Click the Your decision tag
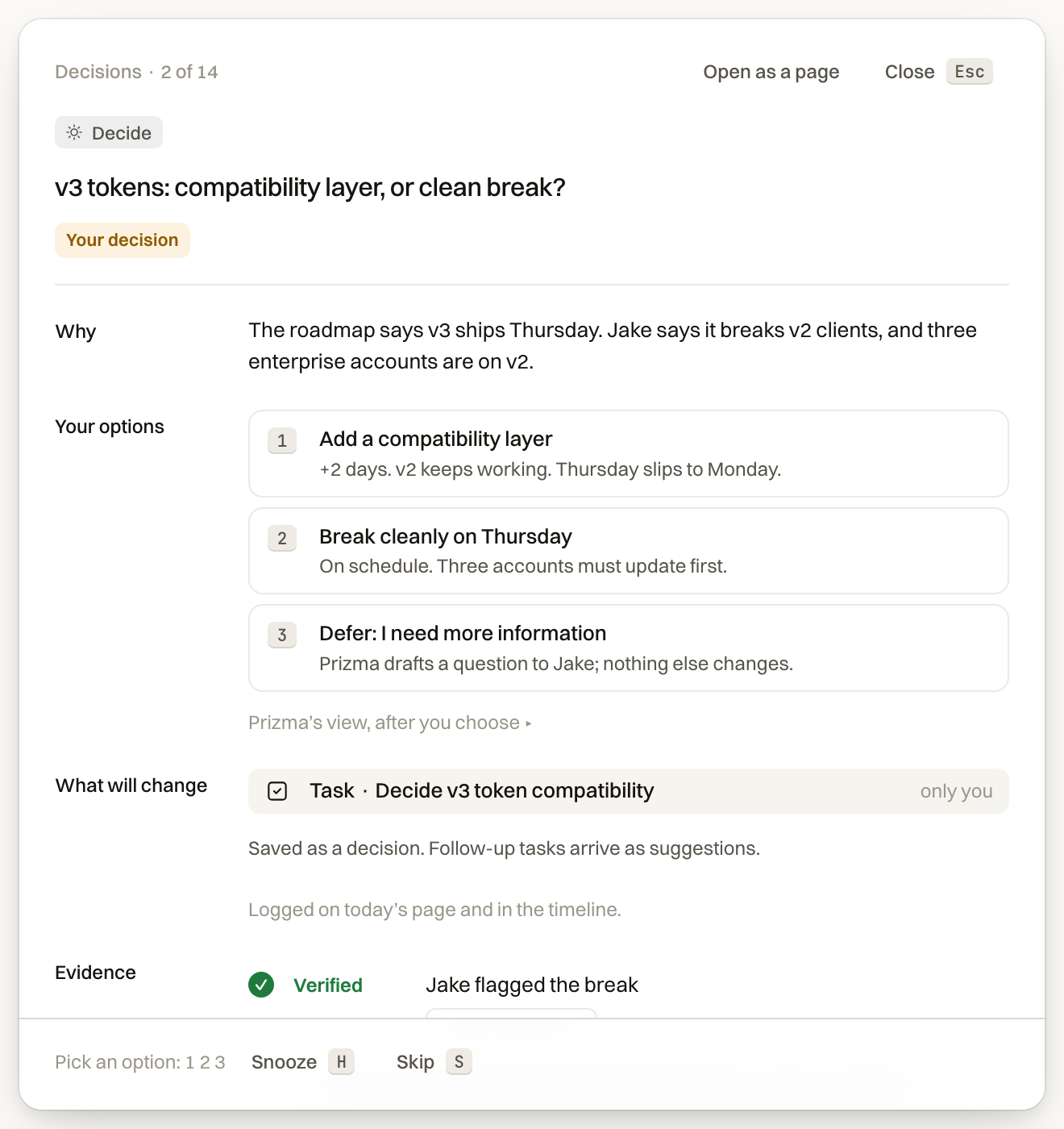The width and height of the screenshot is (1064, 1129). [123, 240]
